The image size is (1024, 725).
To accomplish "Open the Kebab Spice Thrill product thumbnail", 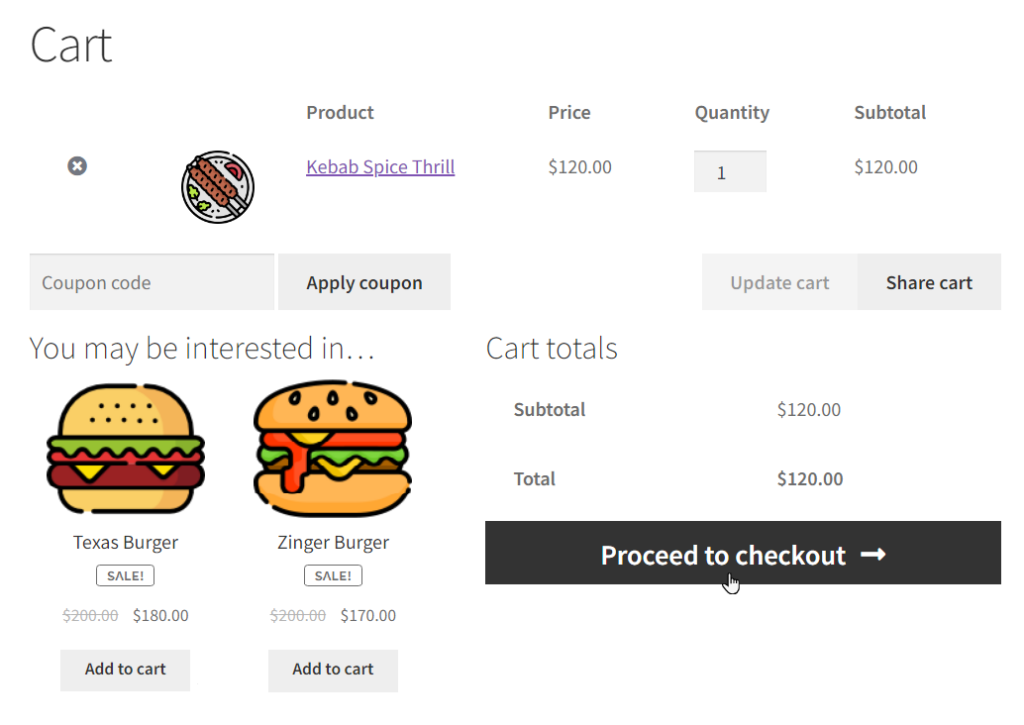I will (217, 187).
